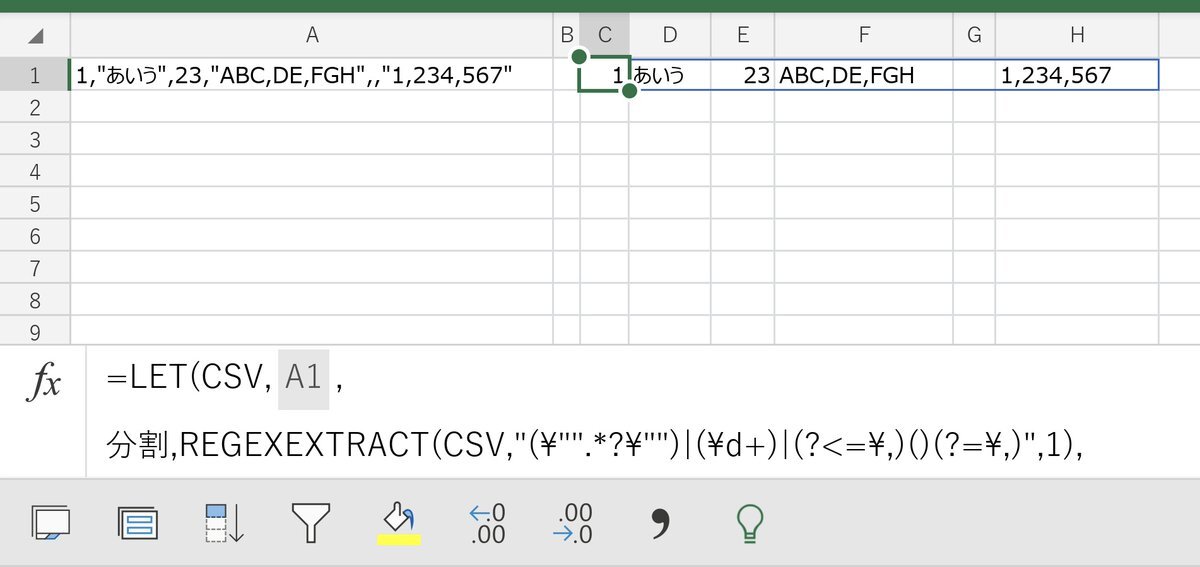This screenshot has width=1200, height=567.
Task: Tap the first bottom toolbar window icon
Action: coord(51,523)
